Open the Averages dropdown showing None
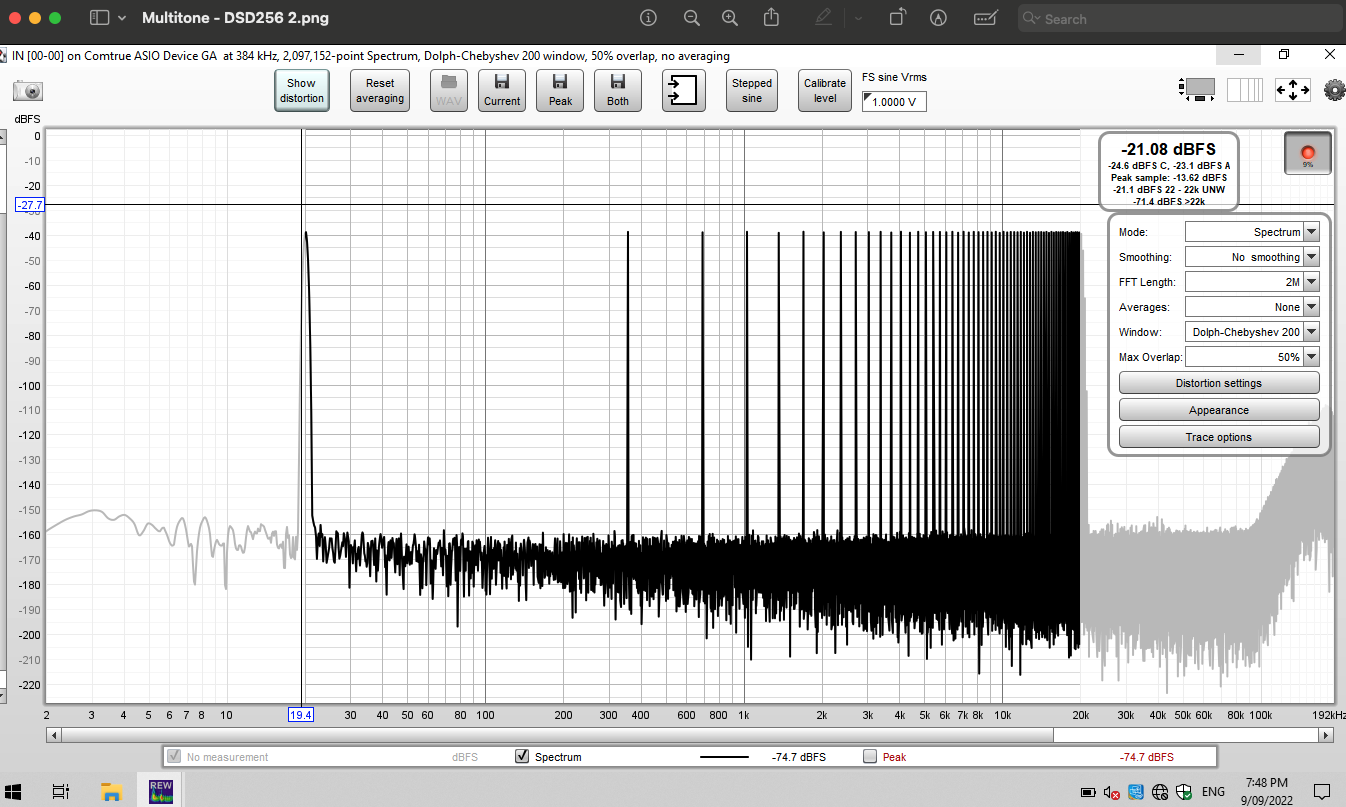 [x=1252, y=307]
